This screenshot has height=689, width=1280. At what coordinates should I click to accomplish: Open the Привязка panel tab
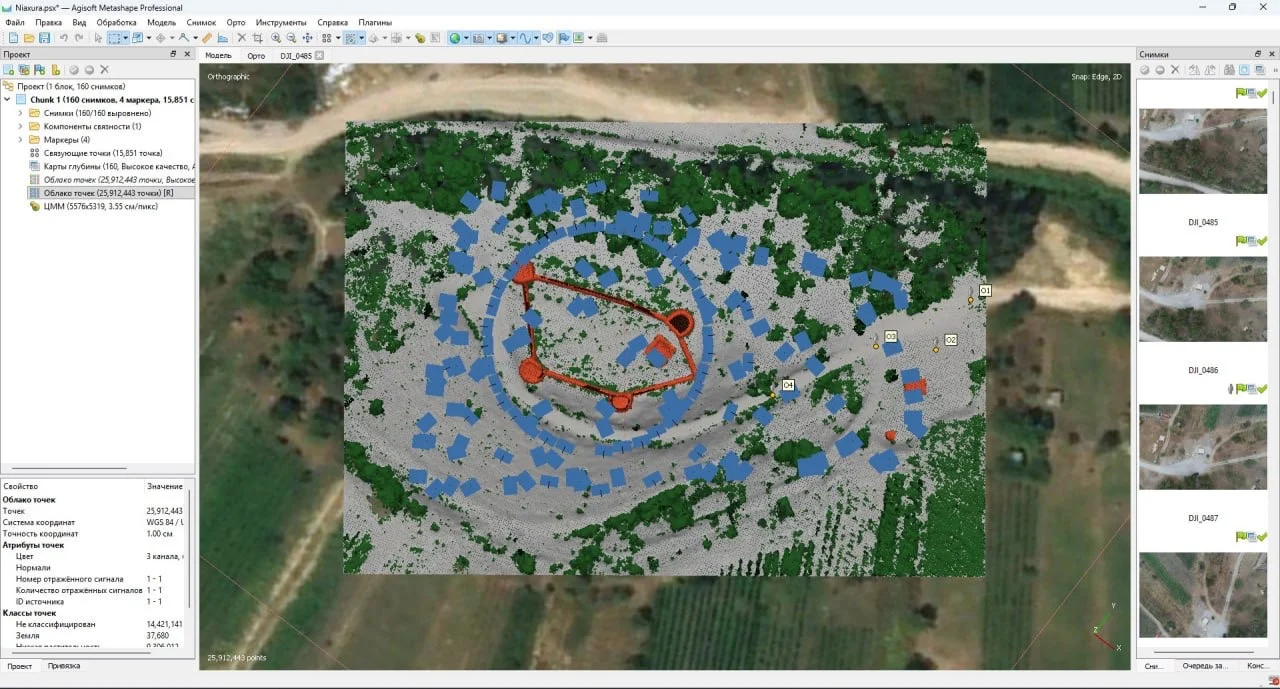pos(64,665)
